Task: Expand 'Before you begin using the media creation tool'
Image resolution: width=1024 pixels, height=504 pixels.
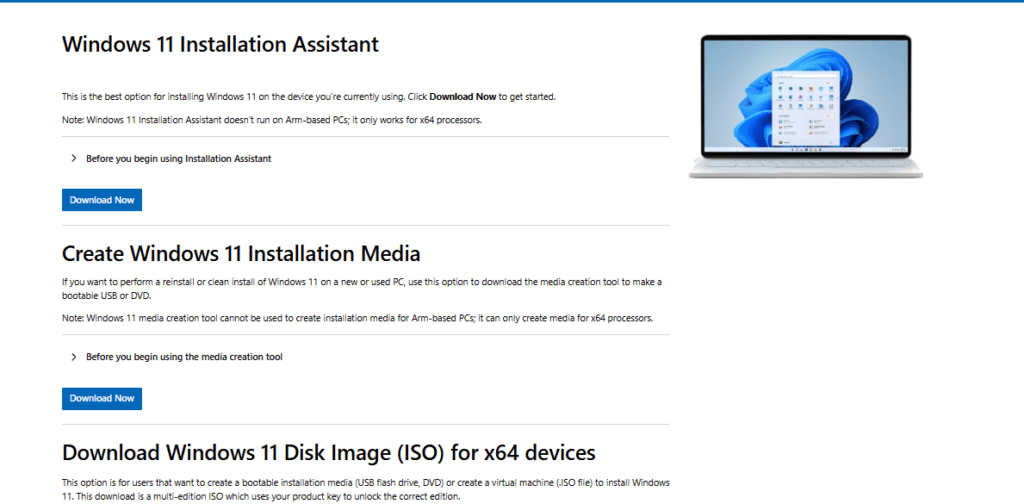Action: [x=184, y=357]
